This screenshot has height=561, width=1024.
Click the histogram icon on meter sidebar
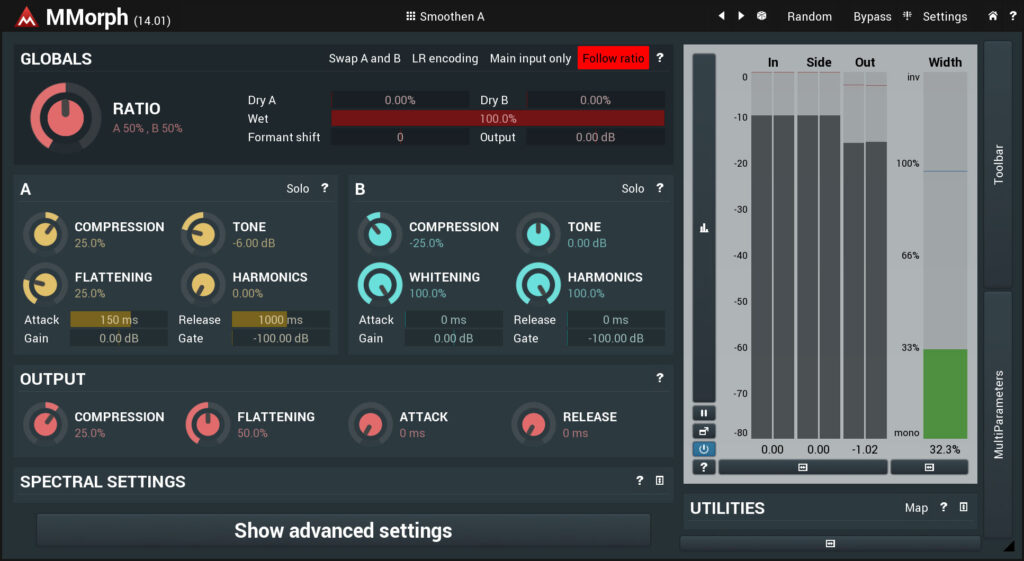(x=704, y=227)
